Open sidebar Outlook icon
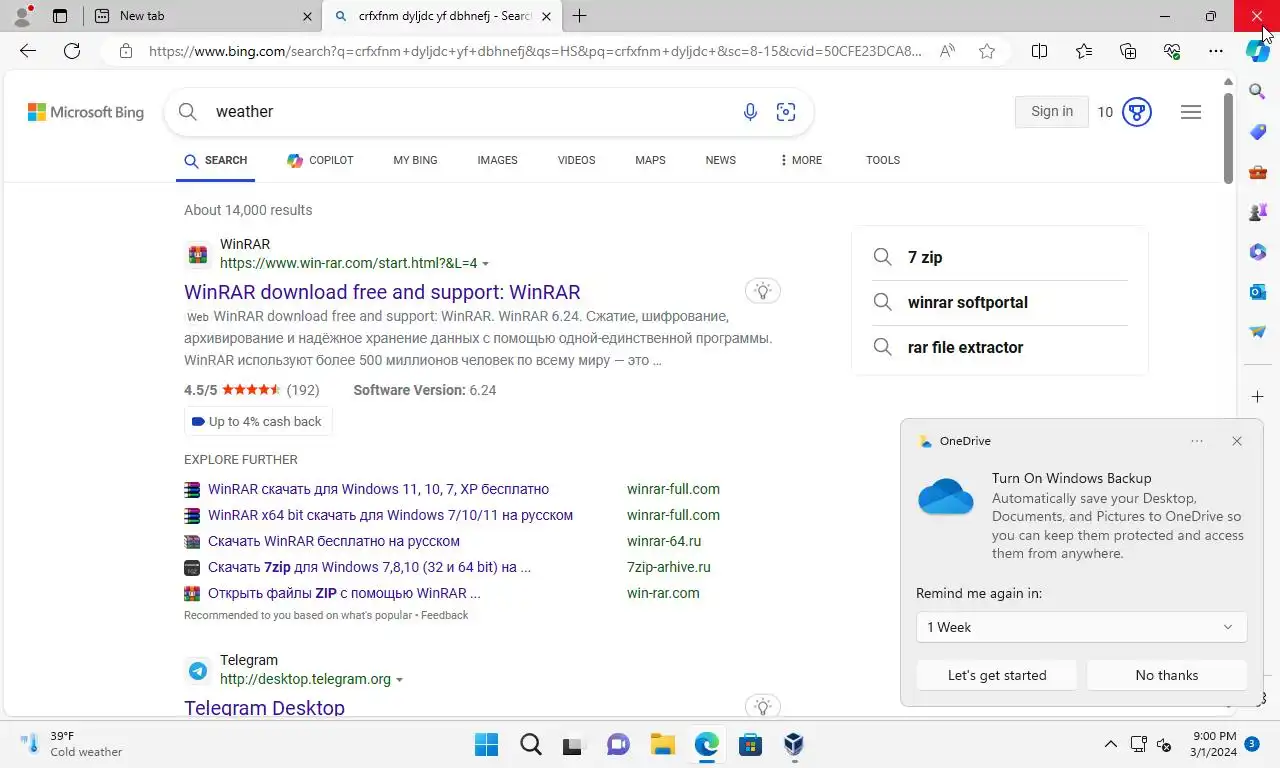Viewport: 1280px width, 768px height. tap(1258, 292)
